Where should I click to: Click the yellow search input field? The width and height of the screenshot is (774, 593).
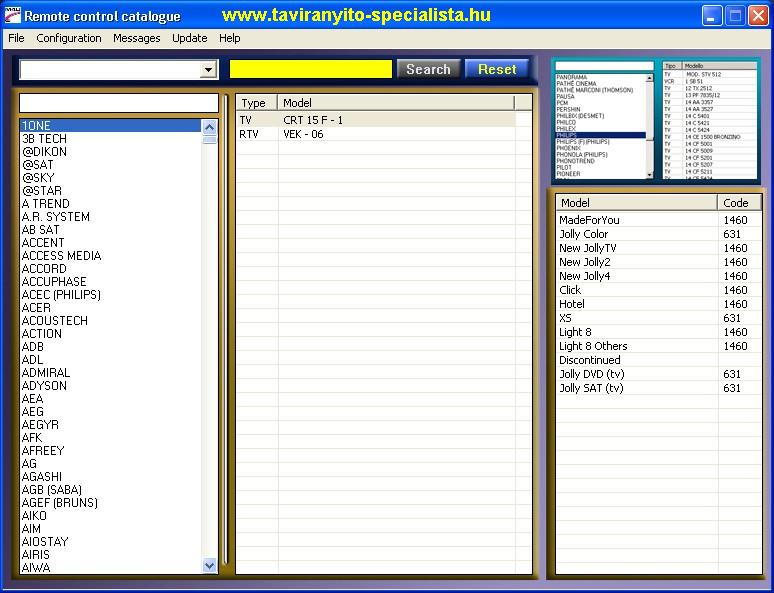(x=310, y=69)
